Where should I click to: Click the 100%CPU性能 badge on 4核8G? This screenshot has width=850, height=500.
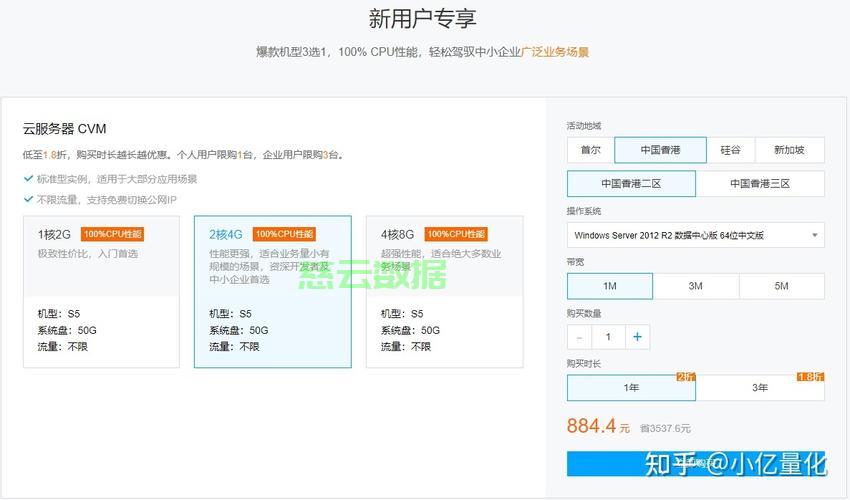(x=456, y=234)
